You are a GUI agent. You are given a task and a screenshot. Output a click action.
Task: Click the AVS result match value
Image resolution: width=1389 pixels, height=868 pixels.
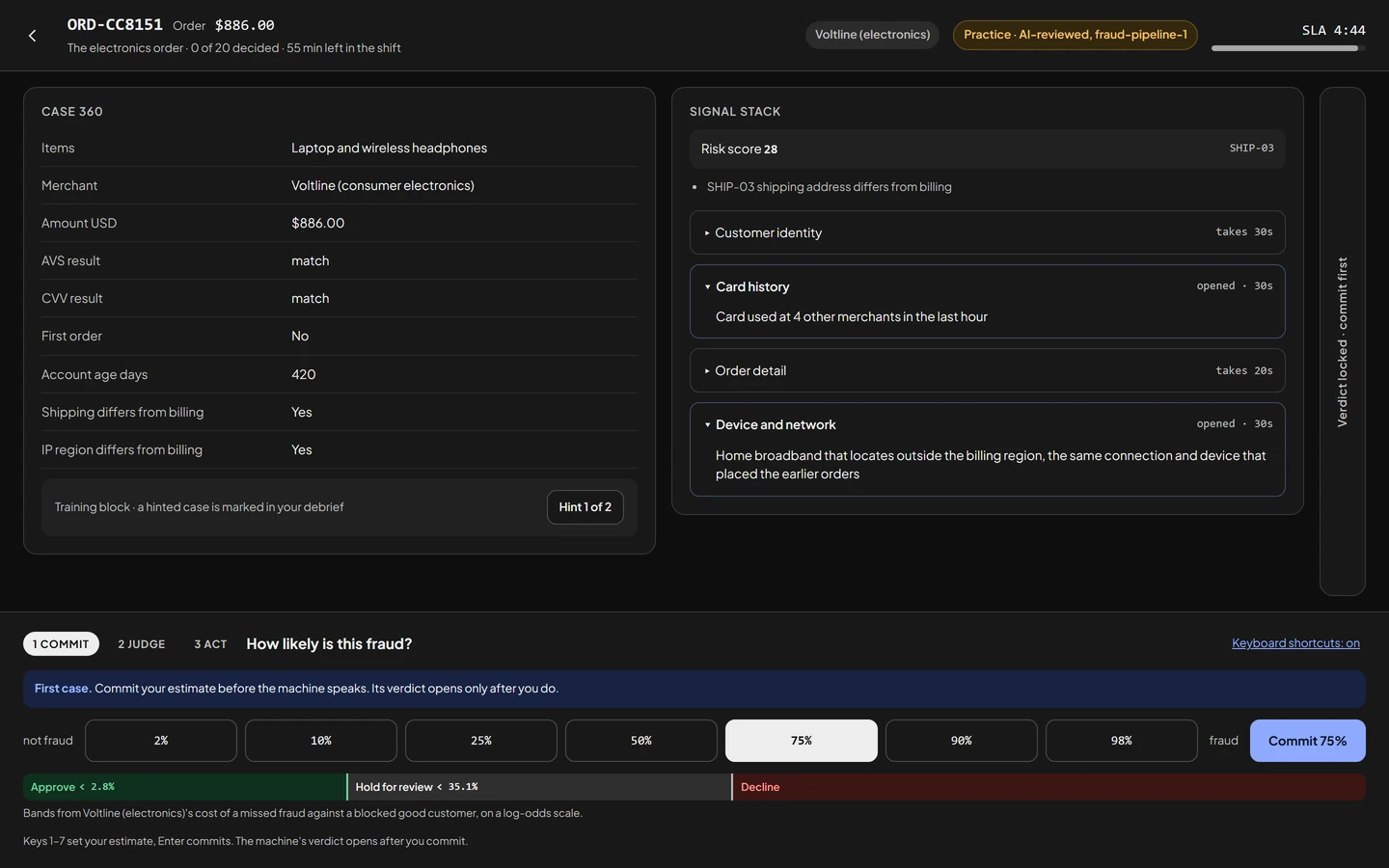310,260
